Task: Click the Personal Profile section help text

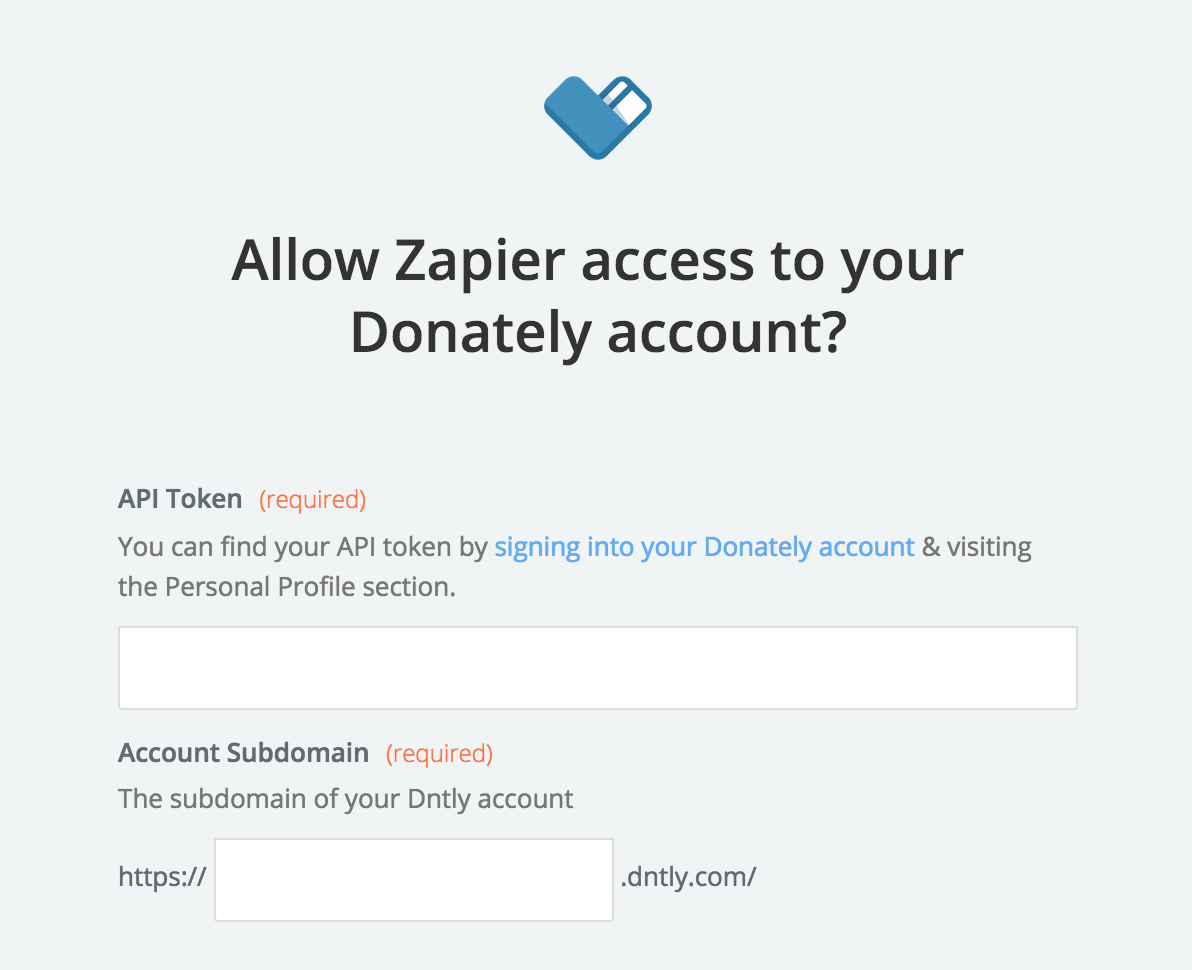Action: coord(287,587)
